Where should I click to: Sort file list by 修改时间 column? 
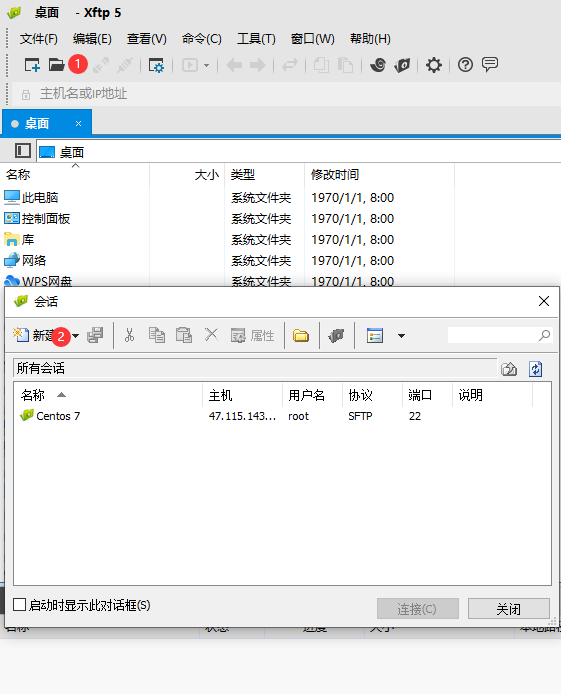coord(380,175)
